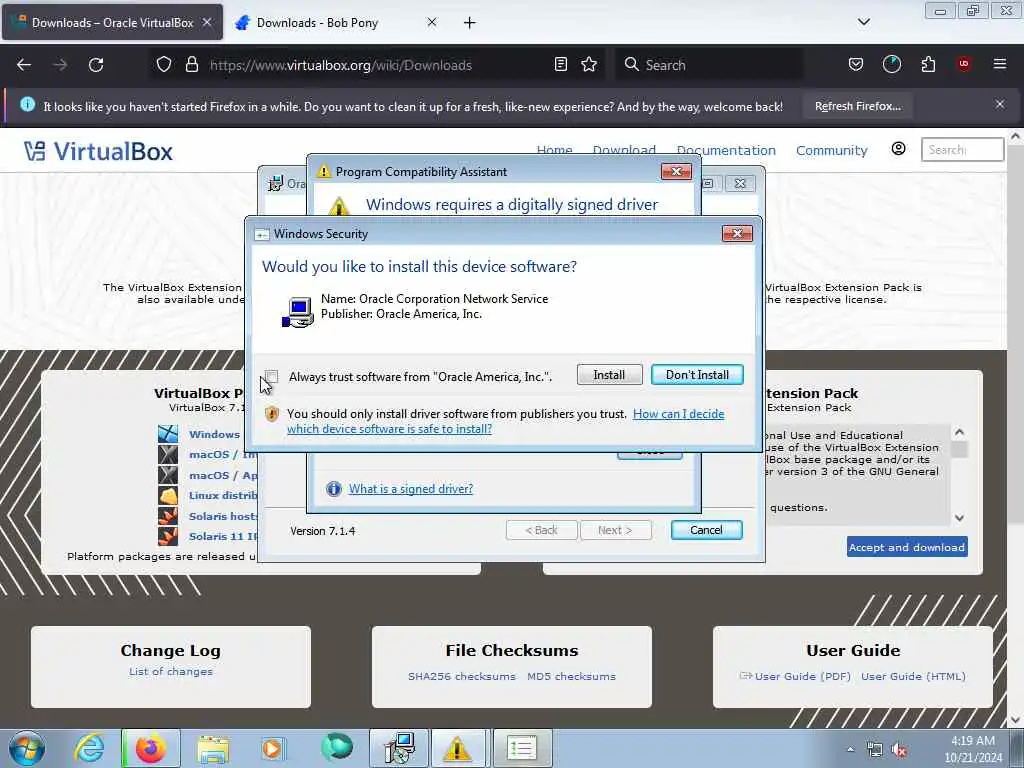Open 'List of changes' link
1024x768 pixels.
click(170, 671)
